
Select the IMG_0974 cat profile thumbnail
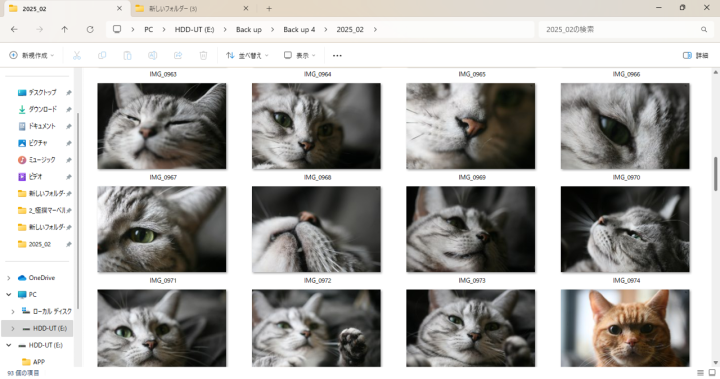625,229
